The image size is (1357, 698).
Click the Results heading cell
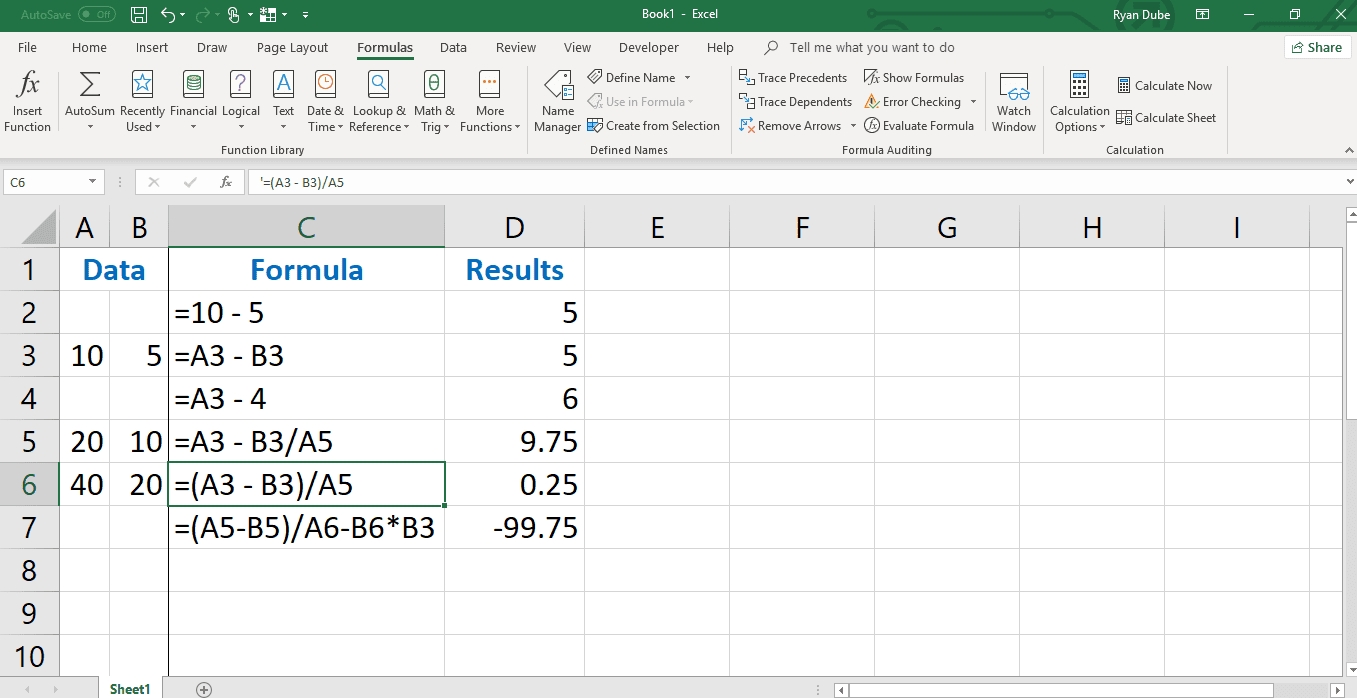(x=514, y=269)
